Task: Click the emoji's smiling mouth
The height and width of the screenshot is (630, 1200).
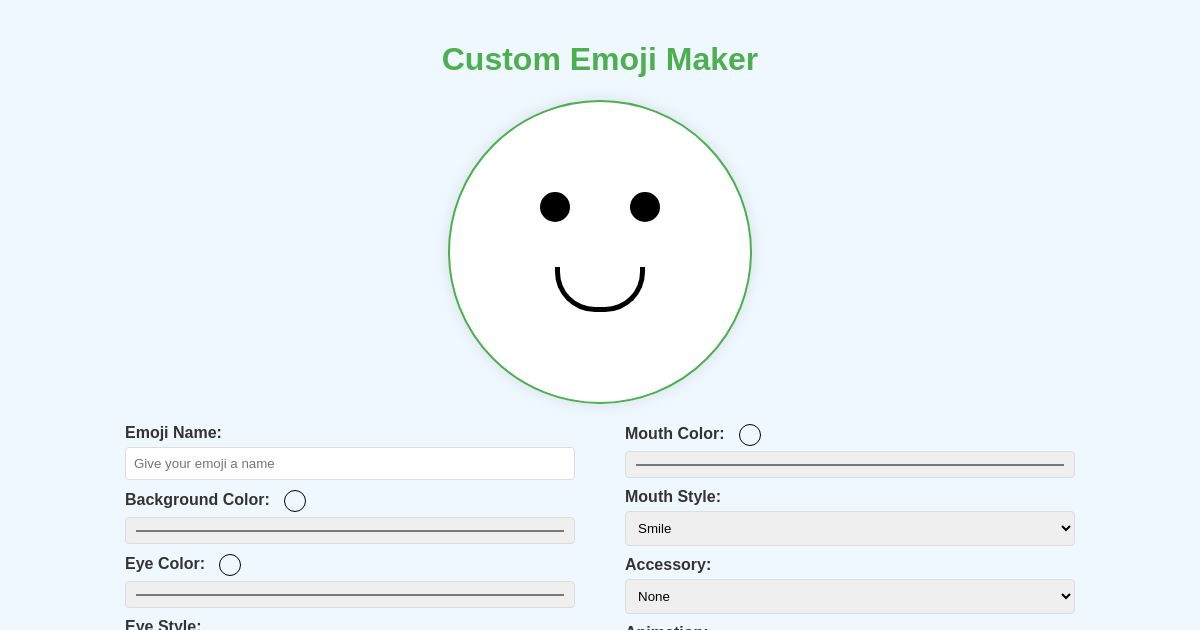Action: click(x=600, y=290)
